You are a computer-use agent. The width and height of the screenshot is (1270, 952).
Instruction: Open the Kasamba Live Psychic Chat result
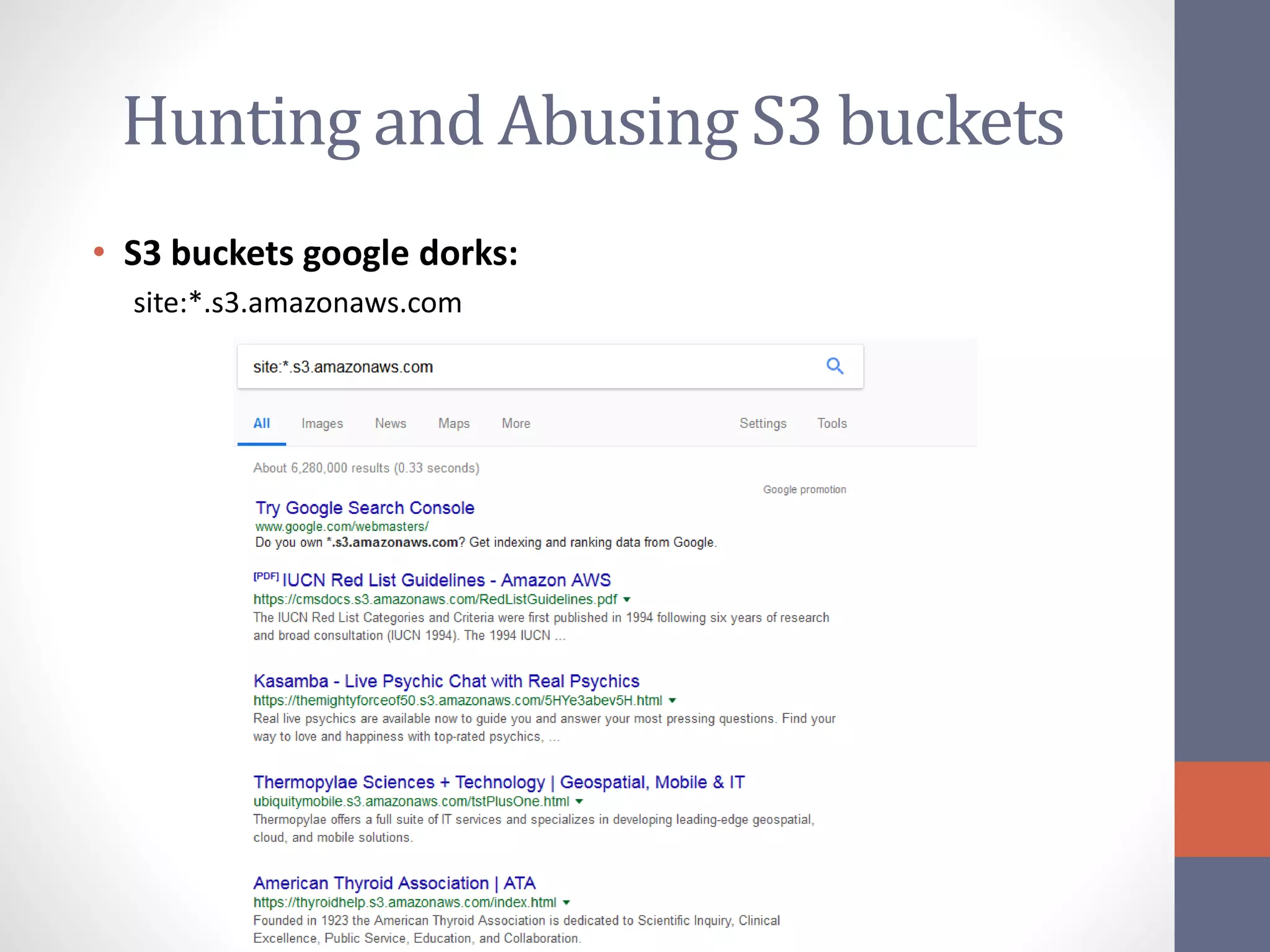pyautogui.click(x=446, y=681)
